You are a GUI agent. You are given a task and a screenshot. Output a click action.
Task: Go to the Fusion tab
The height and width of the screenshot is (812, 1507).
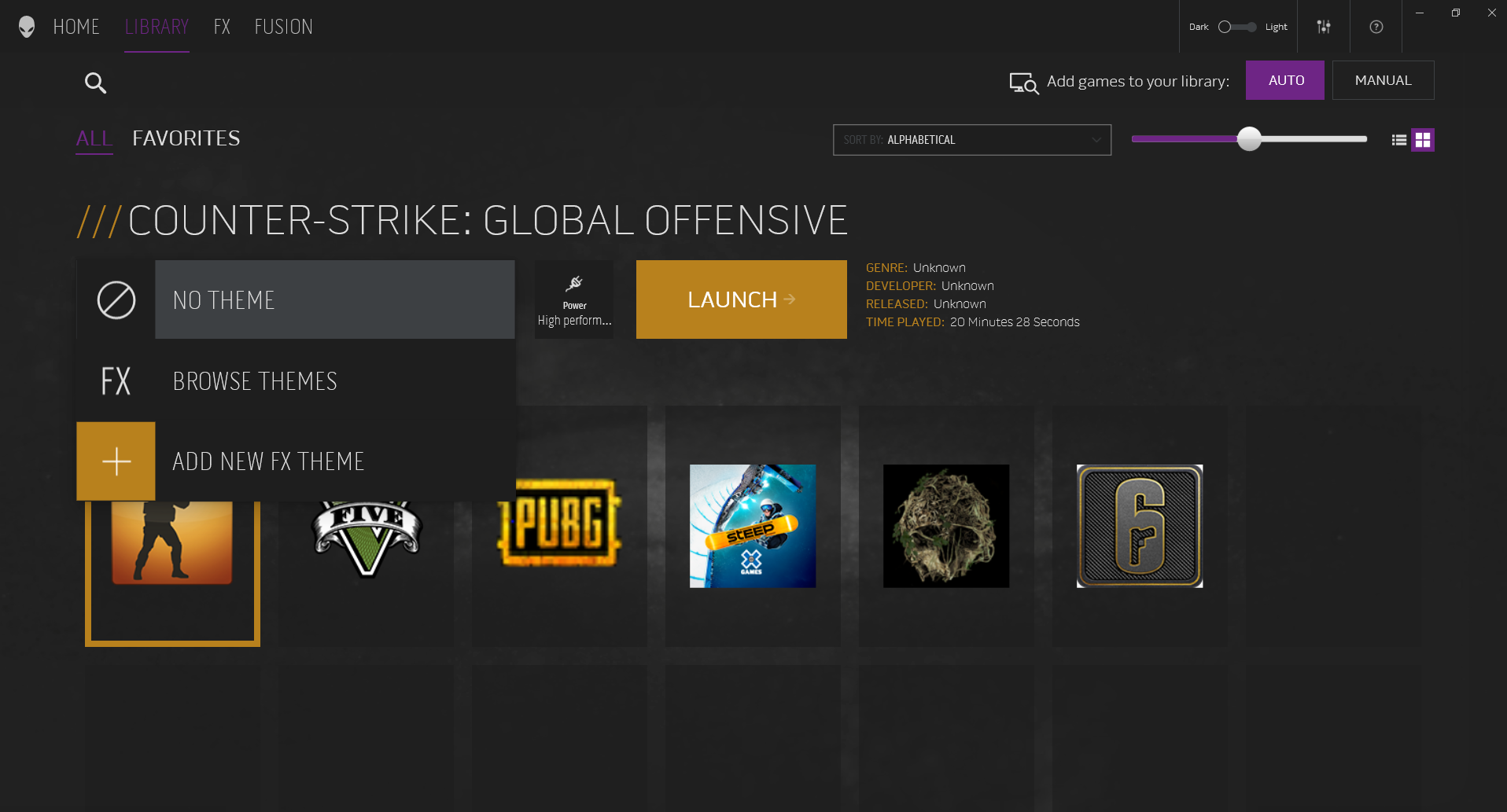click(x=283, y=27)
